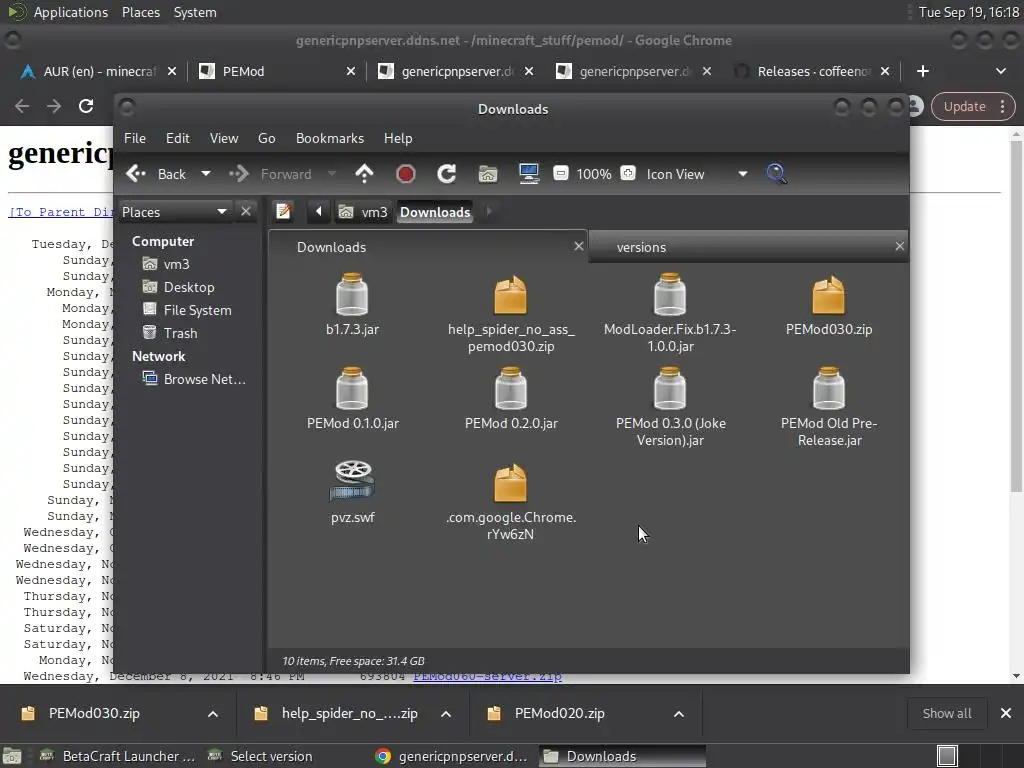The height and width of the screenshot is (768, 1024).
Task: Open the Computer toolbar icon
Action: [x=529, y=174]
